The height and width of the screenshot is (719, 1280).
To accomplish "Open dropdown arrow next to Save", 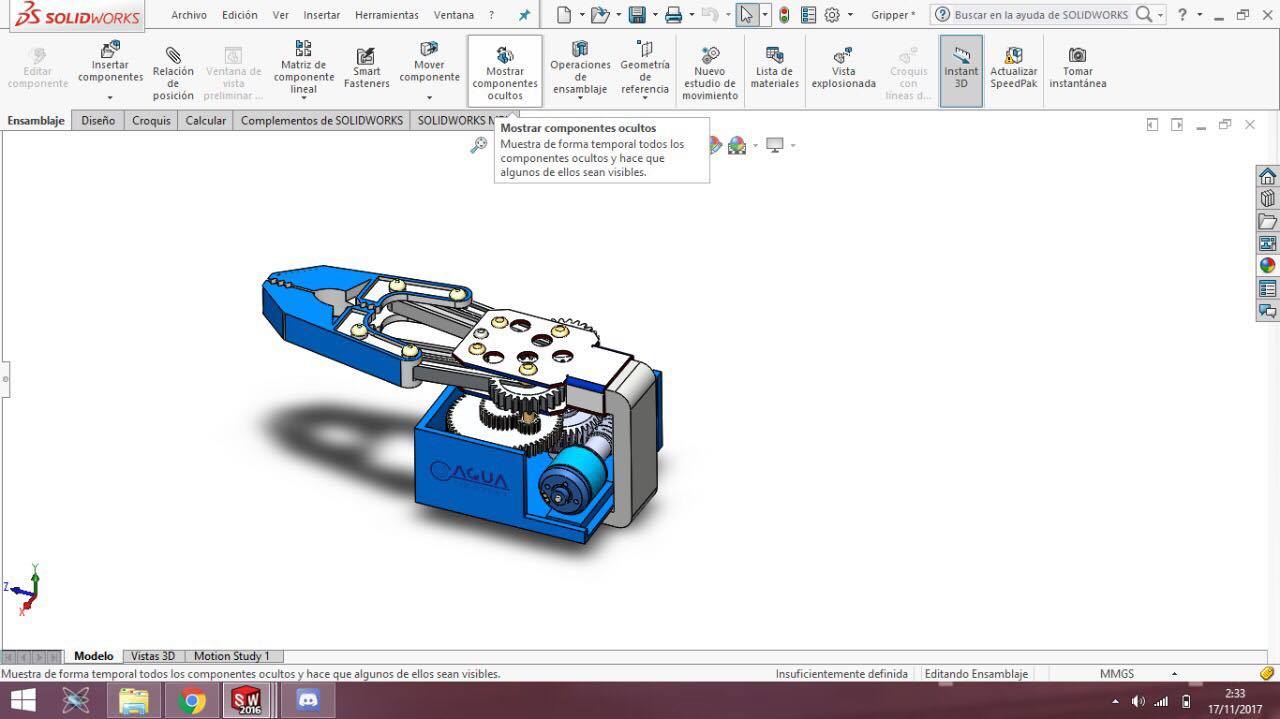I will point(654,15).
